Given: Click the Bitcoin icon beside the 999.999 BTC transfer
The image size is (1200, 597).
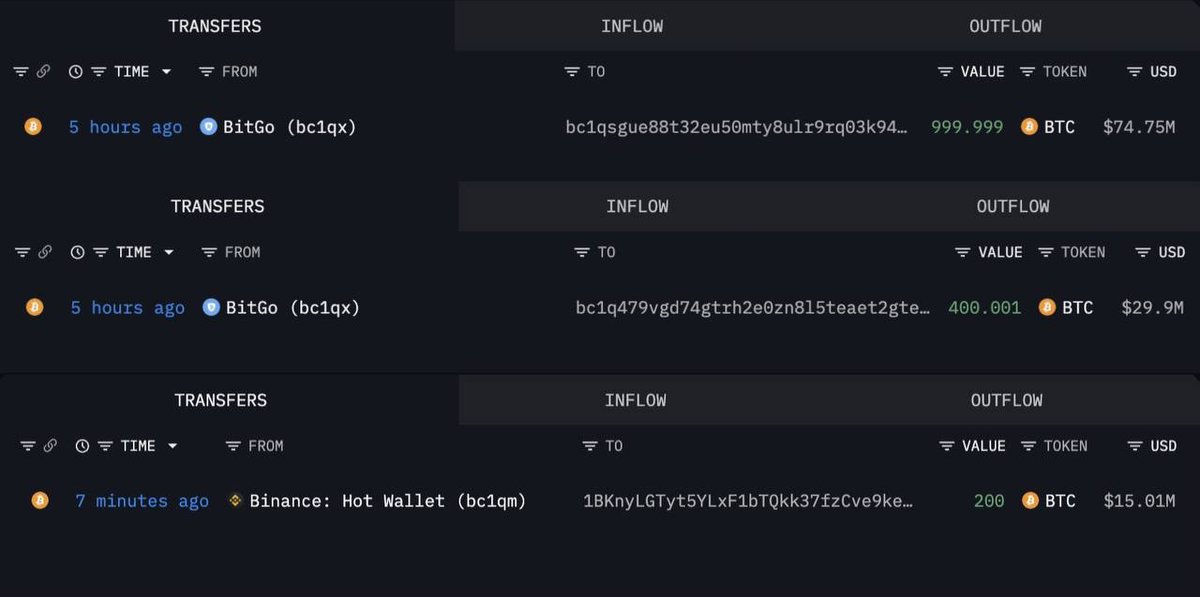Looking at the screenshot, I should [33, 127].
